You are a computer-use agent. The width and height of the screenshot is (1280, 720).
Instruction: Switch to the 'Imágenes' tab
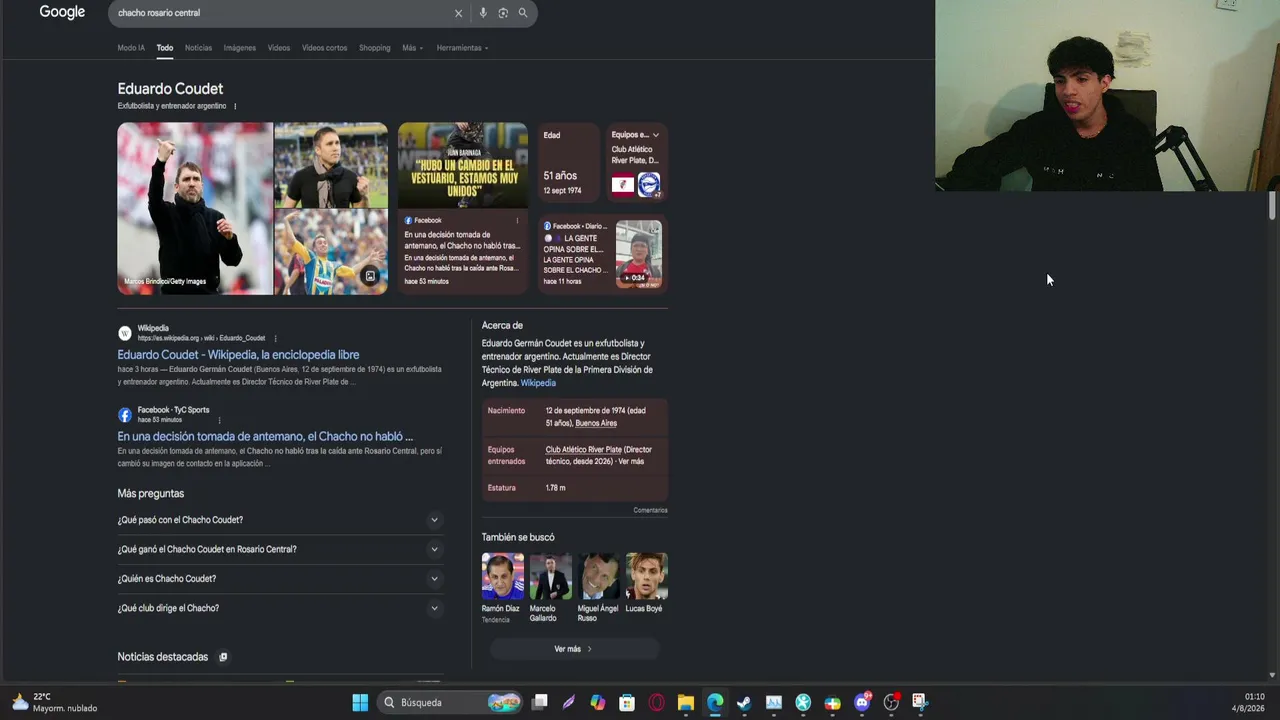pos(240,48)
